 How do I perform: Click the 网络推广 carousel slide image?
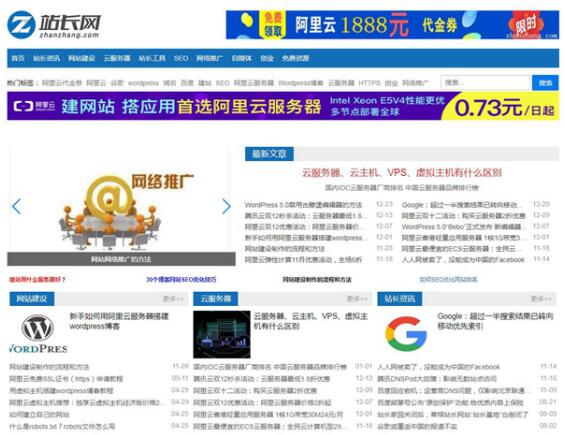point(121,205)
